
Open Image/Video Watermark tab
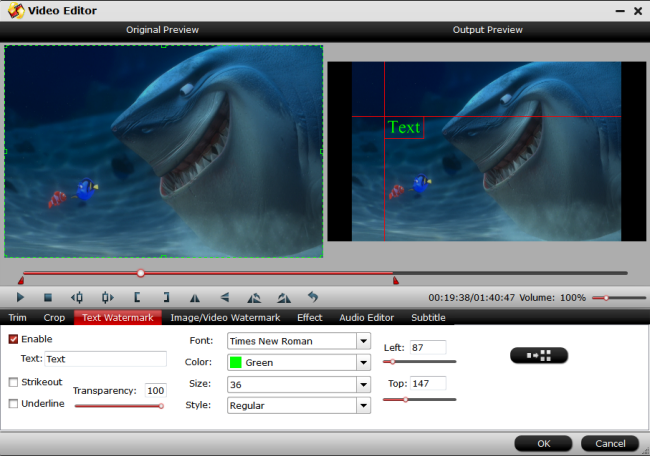(225, 318)
